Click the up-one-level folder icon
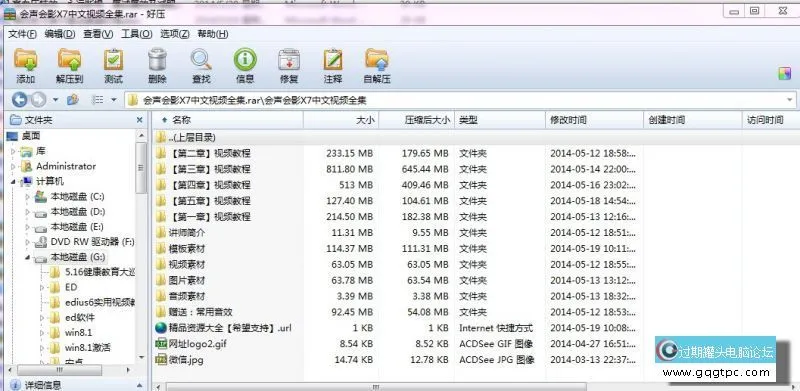Screen dimensions: 800x391 (72, 100)
